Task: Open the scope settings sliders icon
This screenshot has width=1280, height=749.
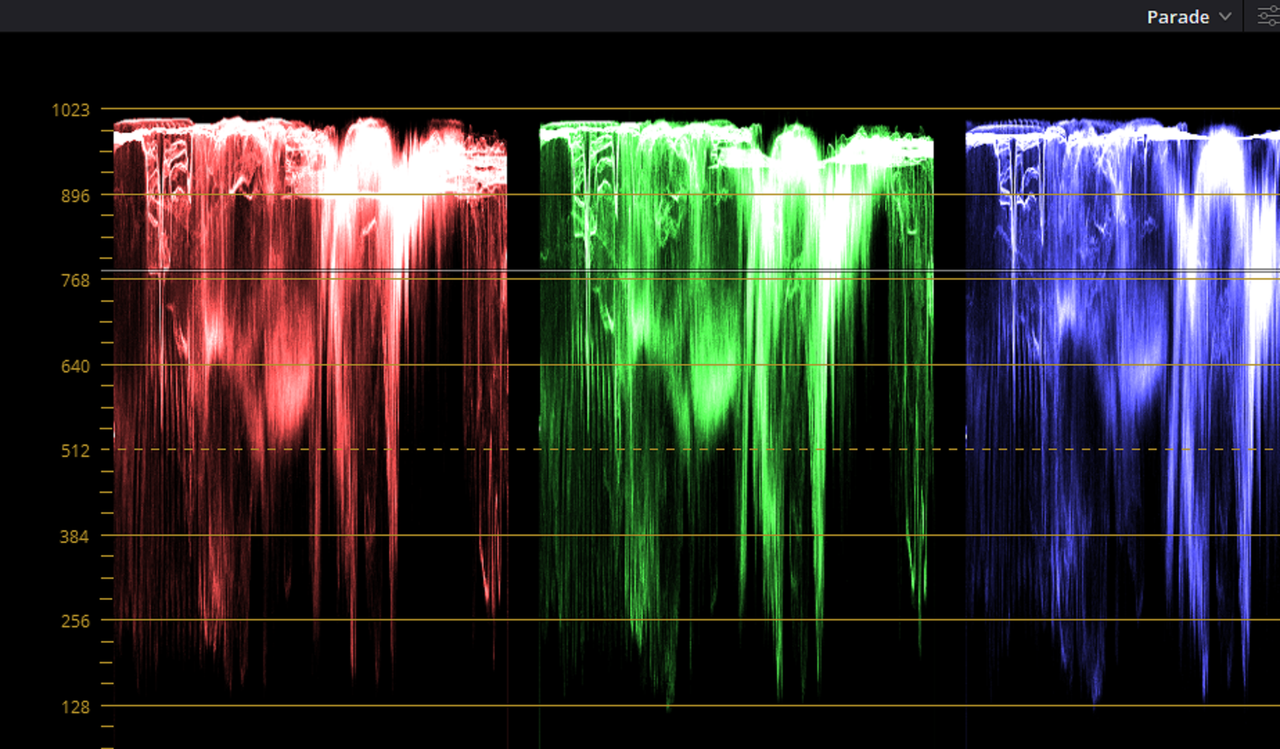Action: (x=1268, y=16)
